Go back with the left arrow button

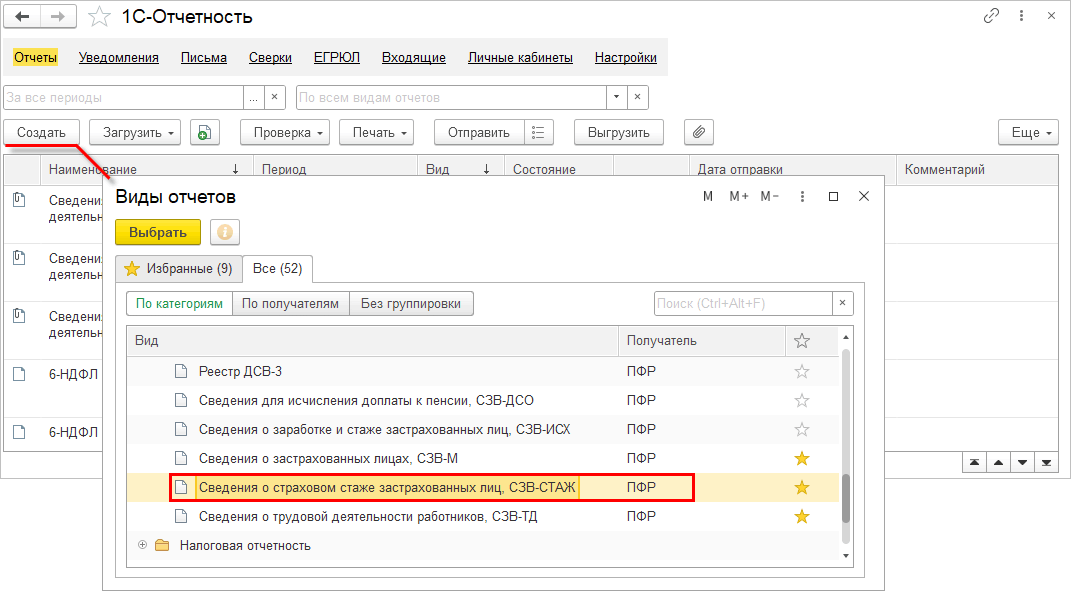coord(22,16)
